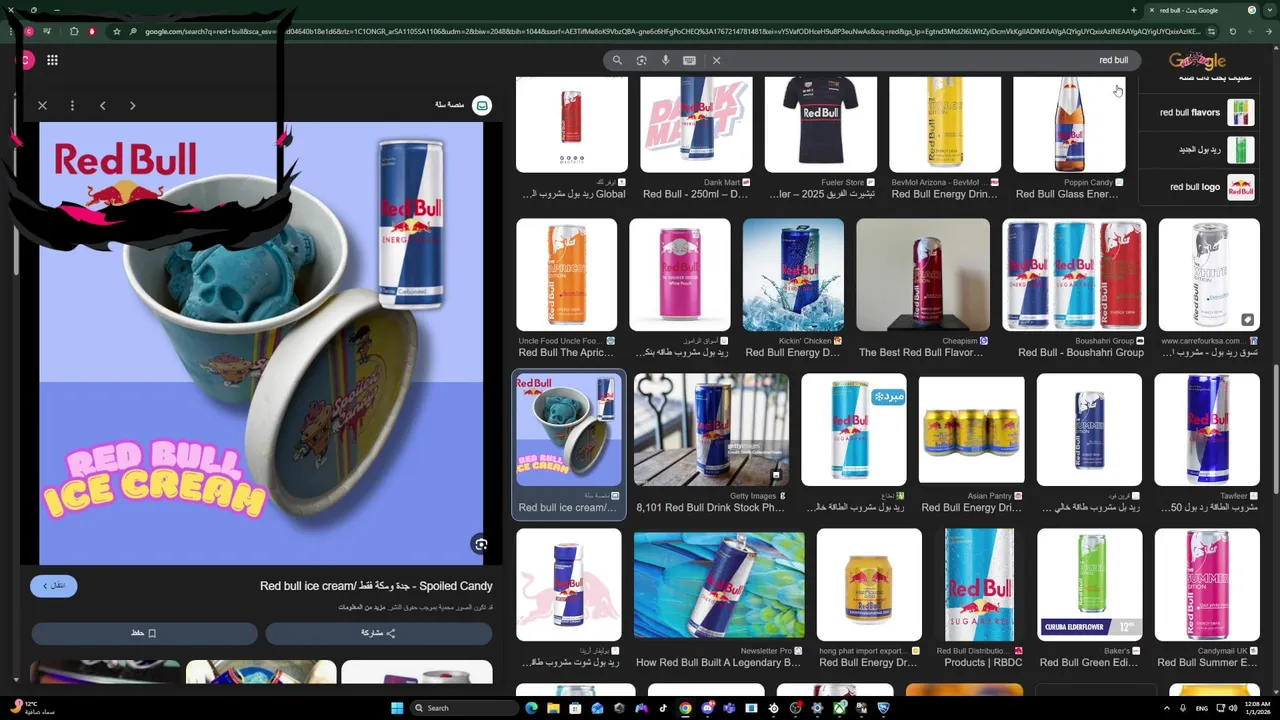1280x720 pixels.
Task: Click the 'How Red Bull Built A Legendary B...' caption
Action: coord(718,663)
